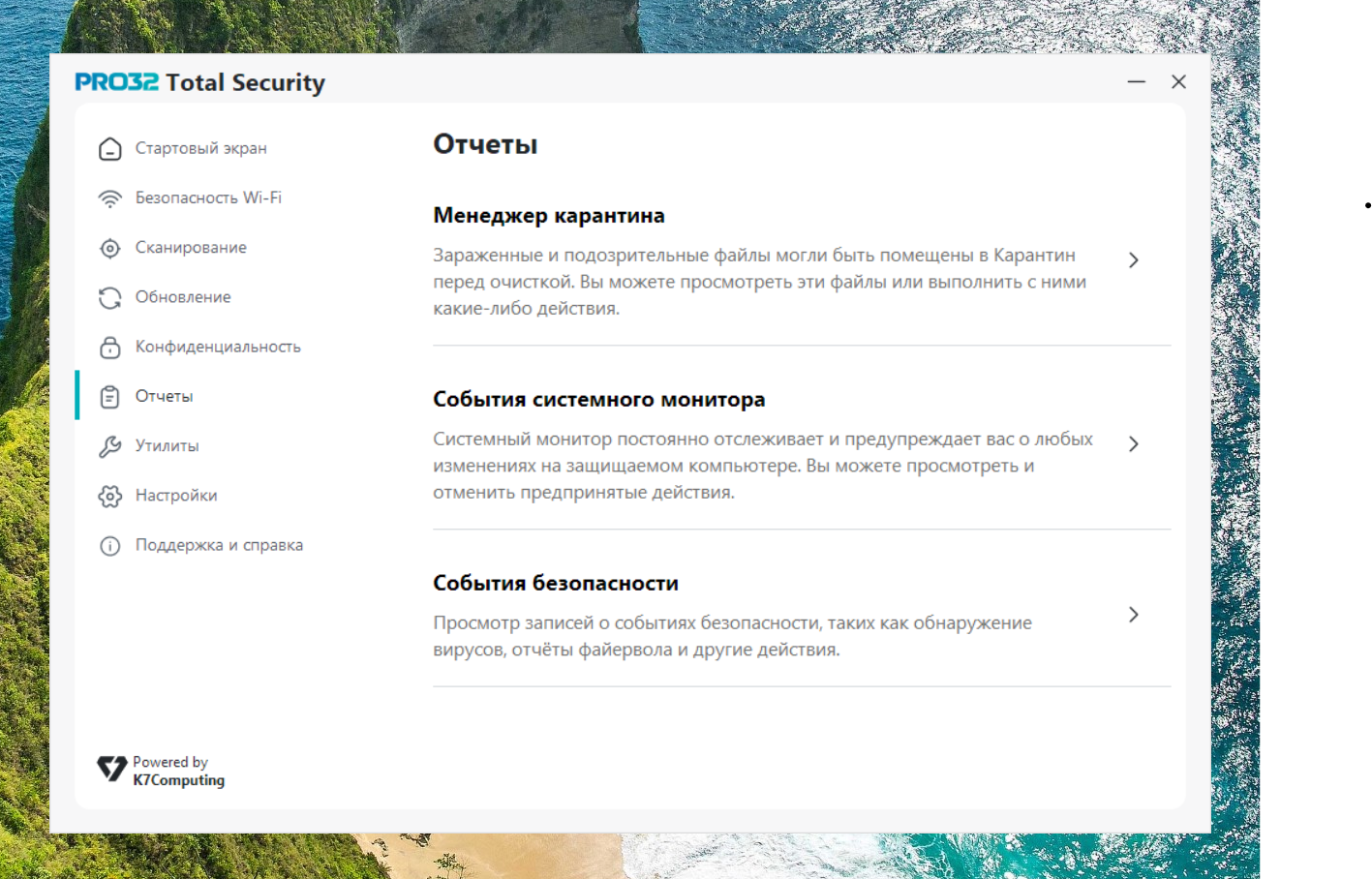This screenshot has width=1372, height=879.
Task: Click the clipboard icon for Отчеты
Action: click(110, 397)
